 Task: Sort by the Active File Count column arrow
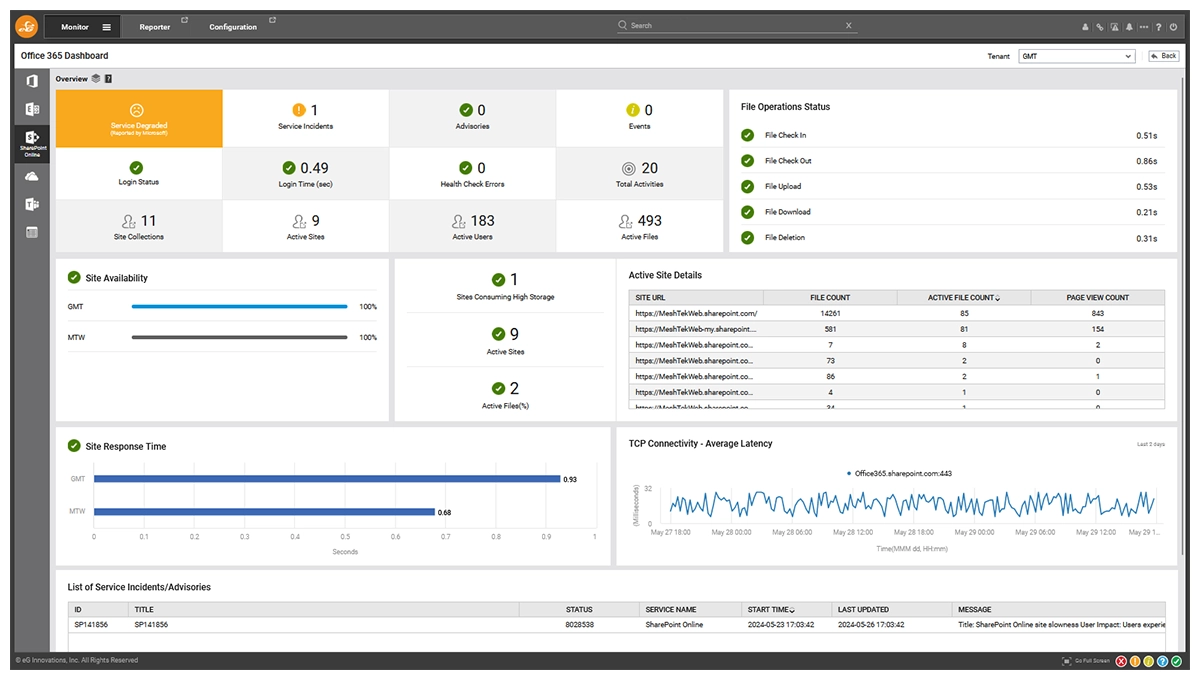998,298
